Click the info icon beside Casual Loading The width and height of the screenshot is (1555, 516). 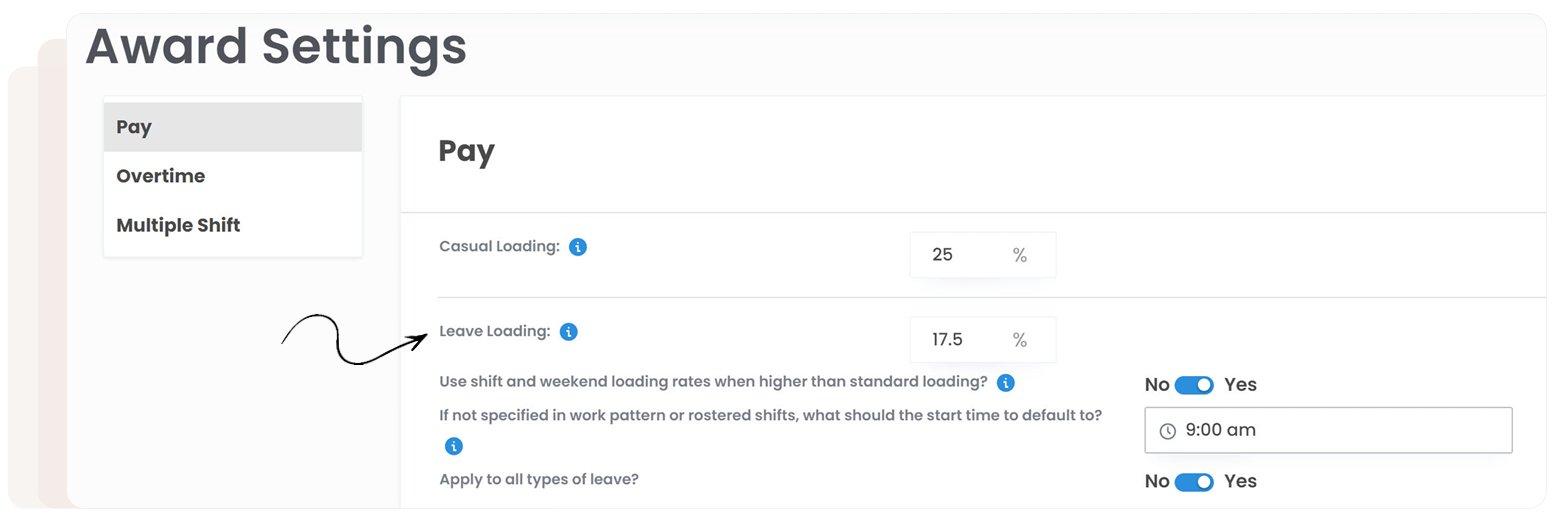pos(577,246)
